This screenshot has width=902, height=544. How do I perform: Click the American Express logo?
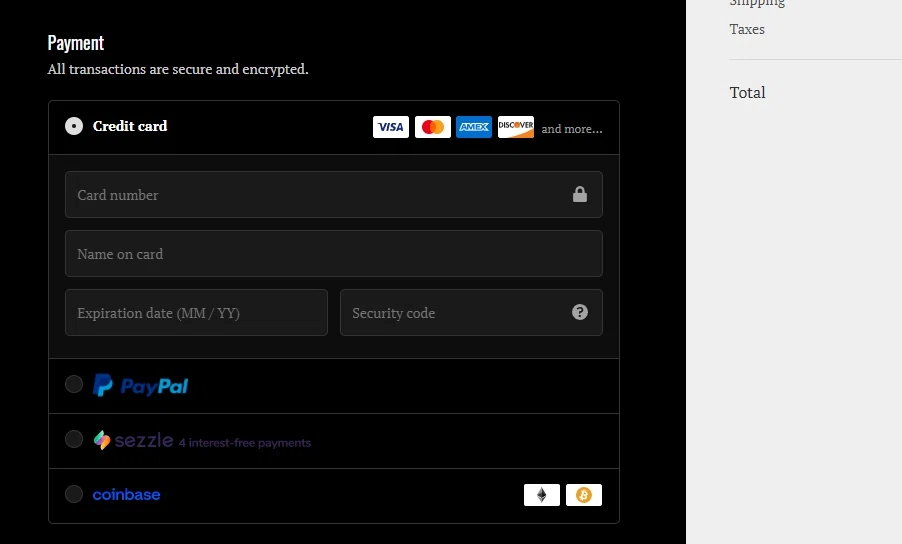(474, 127)
